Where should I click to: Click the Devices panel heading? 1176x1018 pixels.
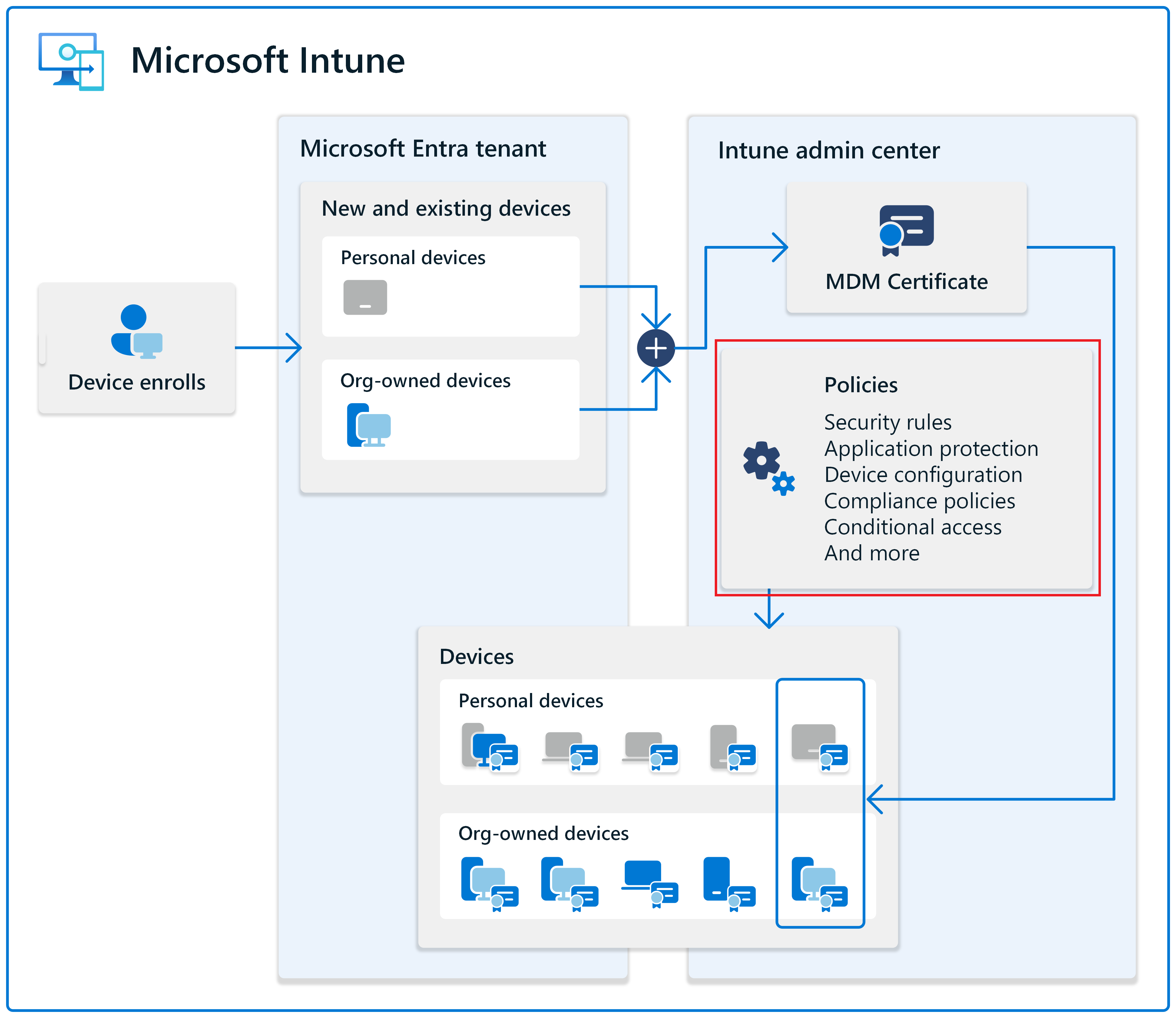[476, 657]
